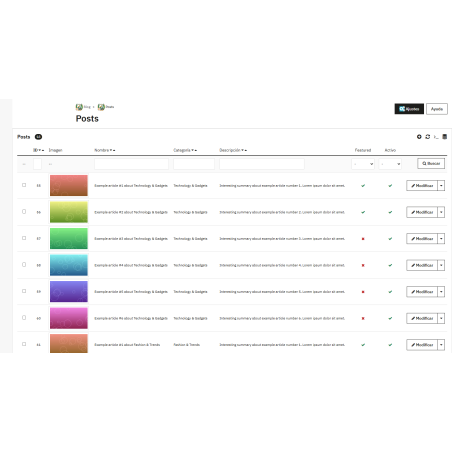Enable Featured on Technology article #5

click(x=363, y=292)
